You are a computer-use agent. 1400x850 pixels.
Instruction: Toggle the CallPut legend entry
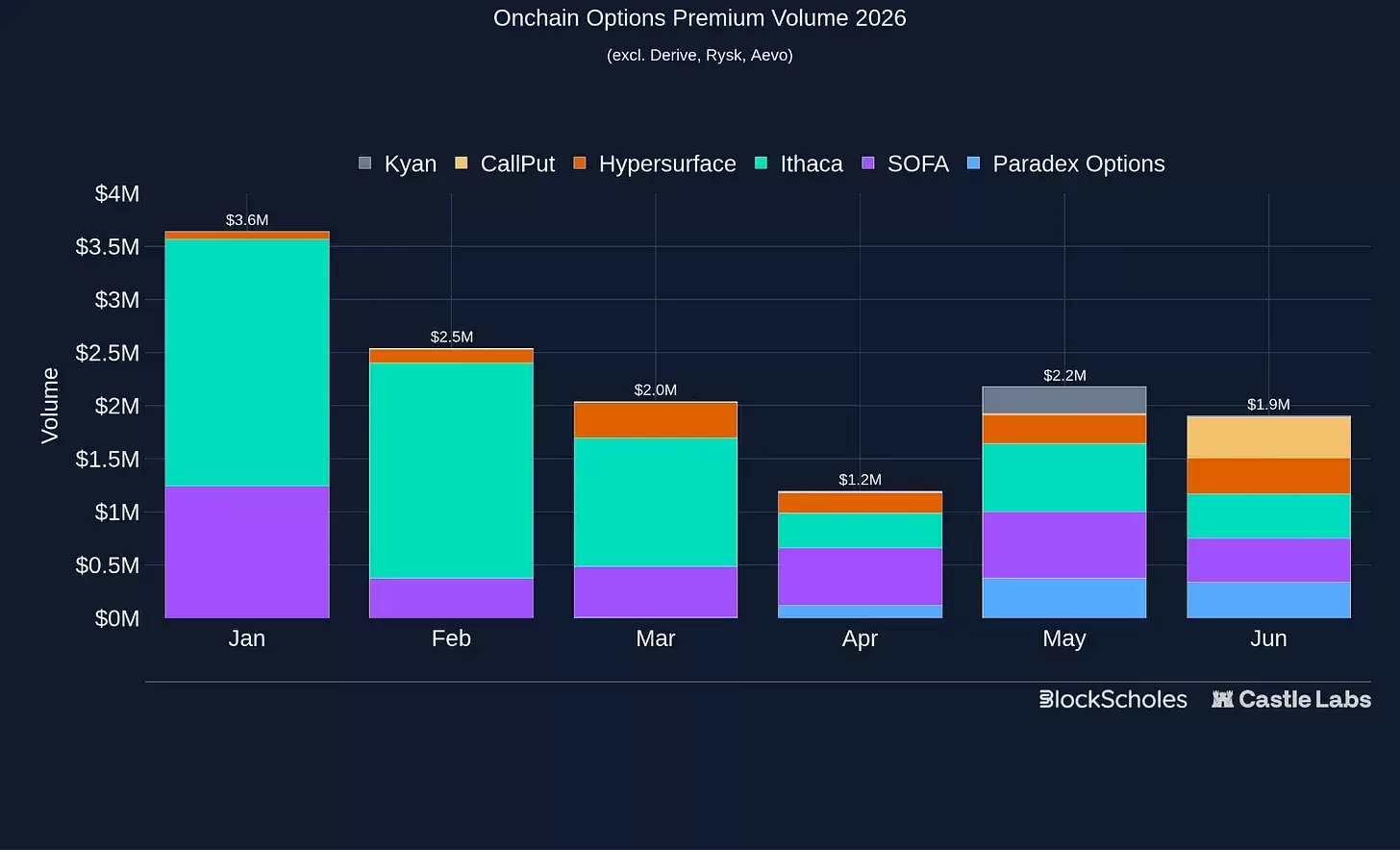click(505, 163)
